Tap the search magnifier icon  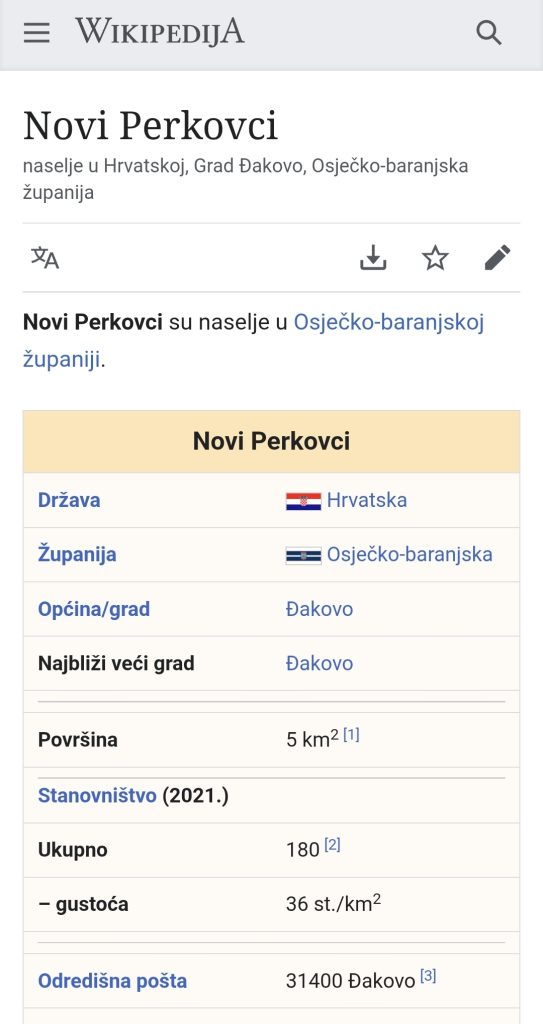488,32
